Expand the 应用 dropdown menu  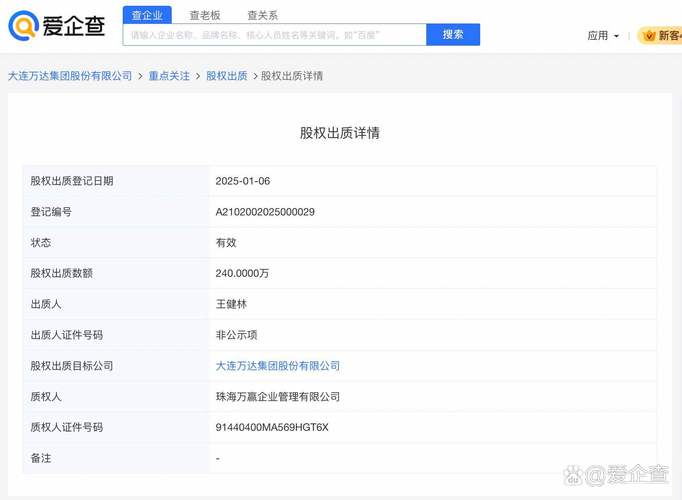point(603,35)
